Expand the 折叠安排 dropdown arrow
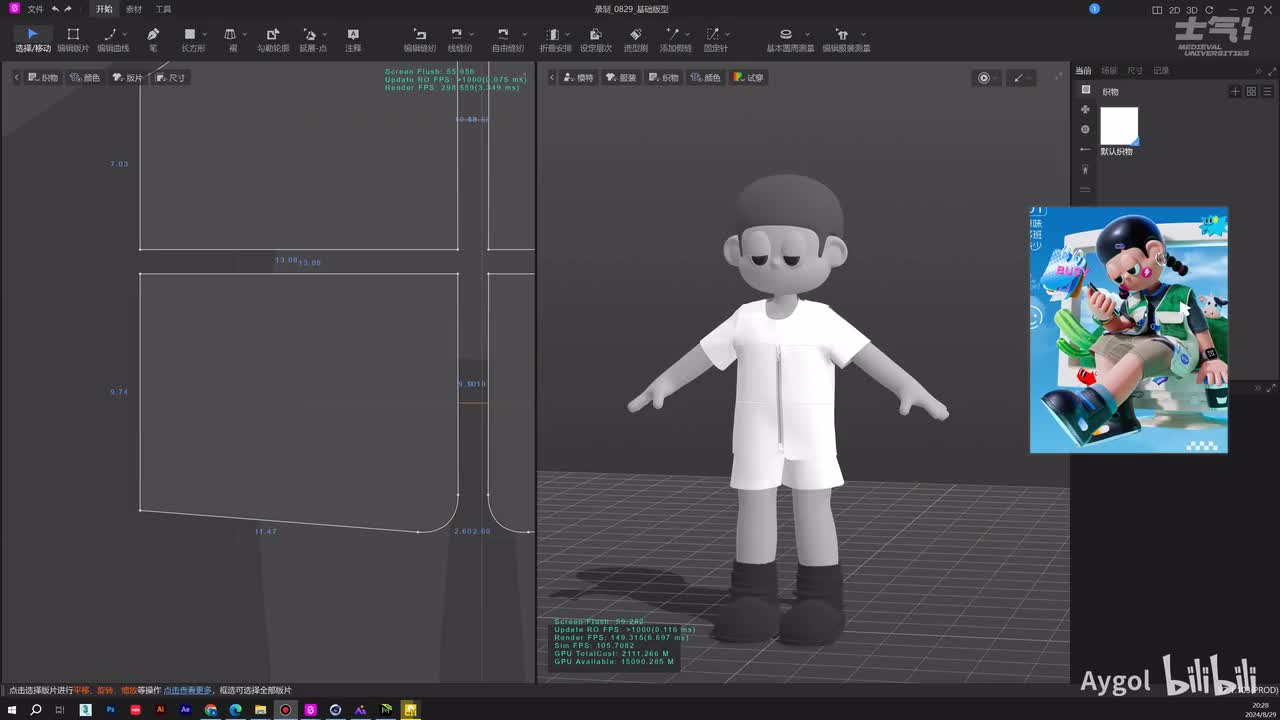Viewport: 1280px width, 720px height. (568, 35)
